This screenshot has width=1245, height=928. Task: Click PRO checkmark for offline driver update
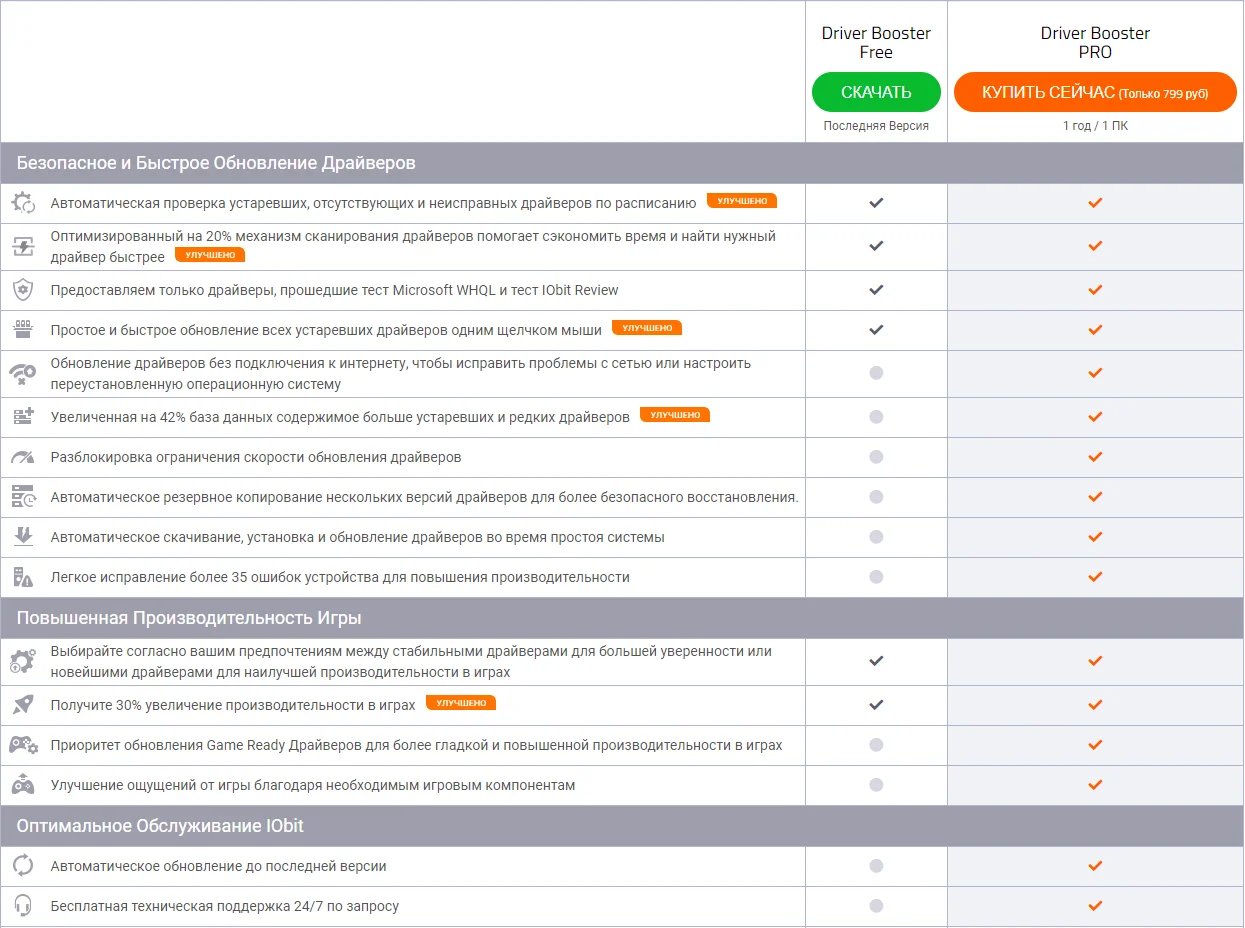(x=1095, y=373)
